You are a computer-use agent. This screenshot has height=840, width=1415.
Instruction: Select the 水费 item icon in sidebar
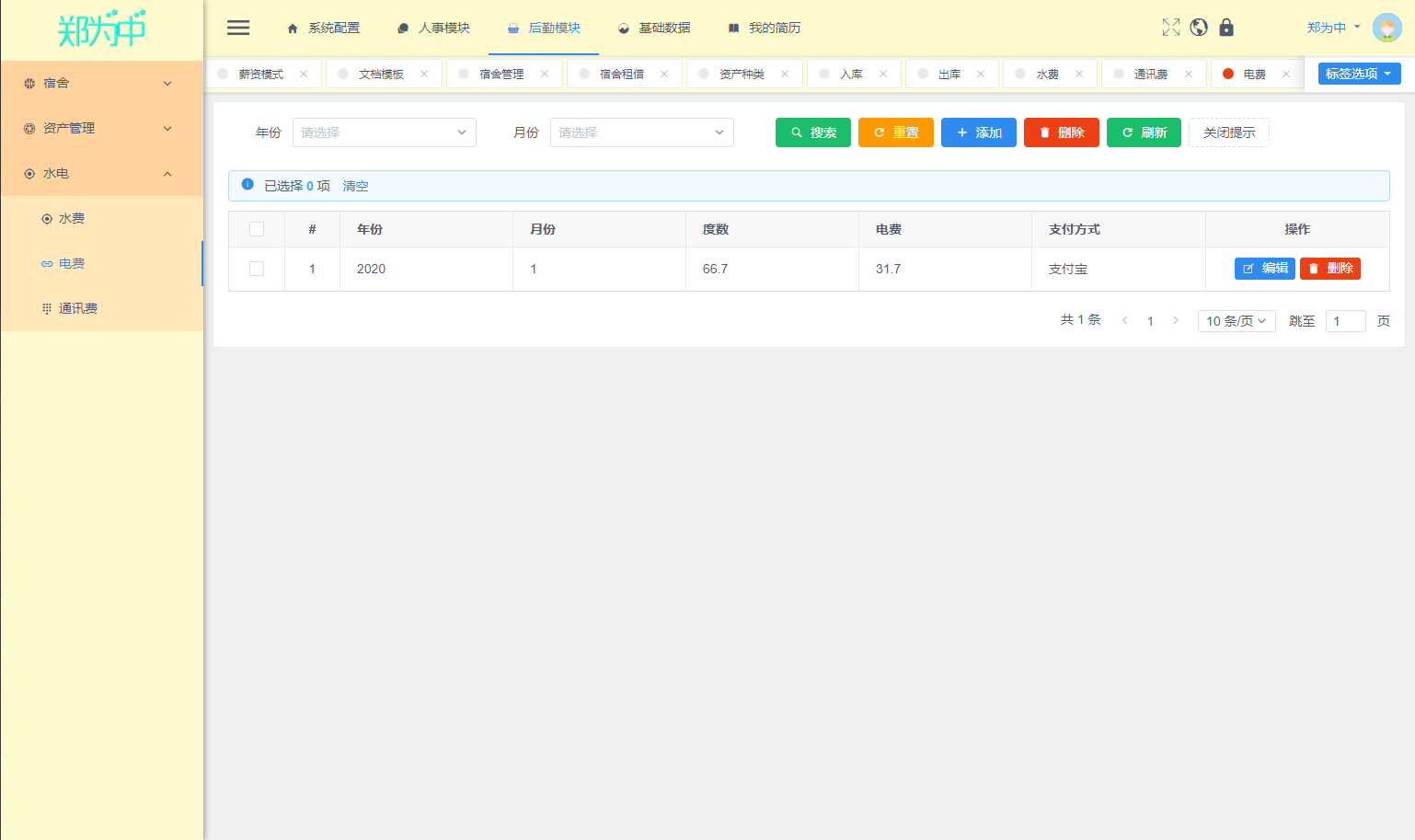click(46, 218)
